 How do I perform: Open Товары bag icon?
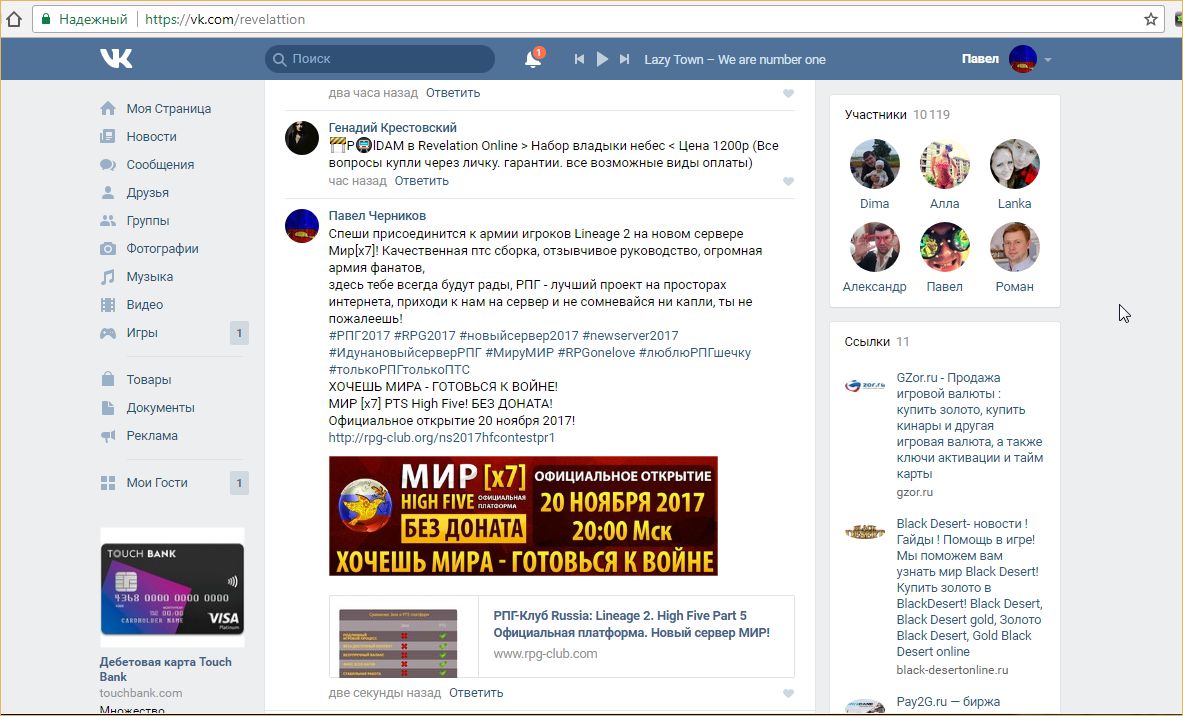(108, 380)
